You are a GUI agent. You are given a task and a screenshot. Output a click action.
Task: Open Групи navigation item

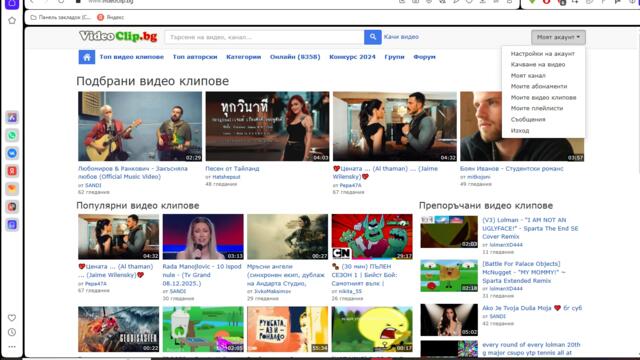394,57
